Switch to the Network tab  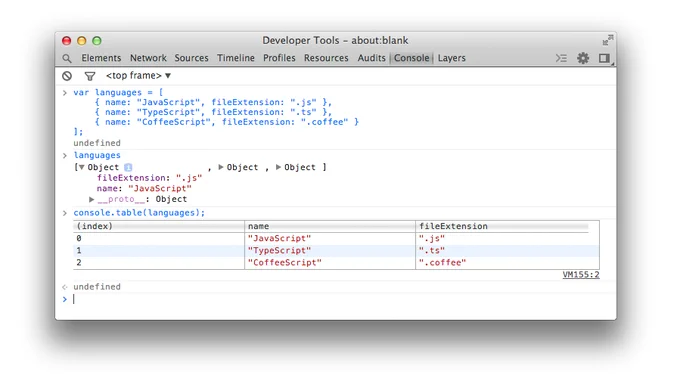click(148, 58)
